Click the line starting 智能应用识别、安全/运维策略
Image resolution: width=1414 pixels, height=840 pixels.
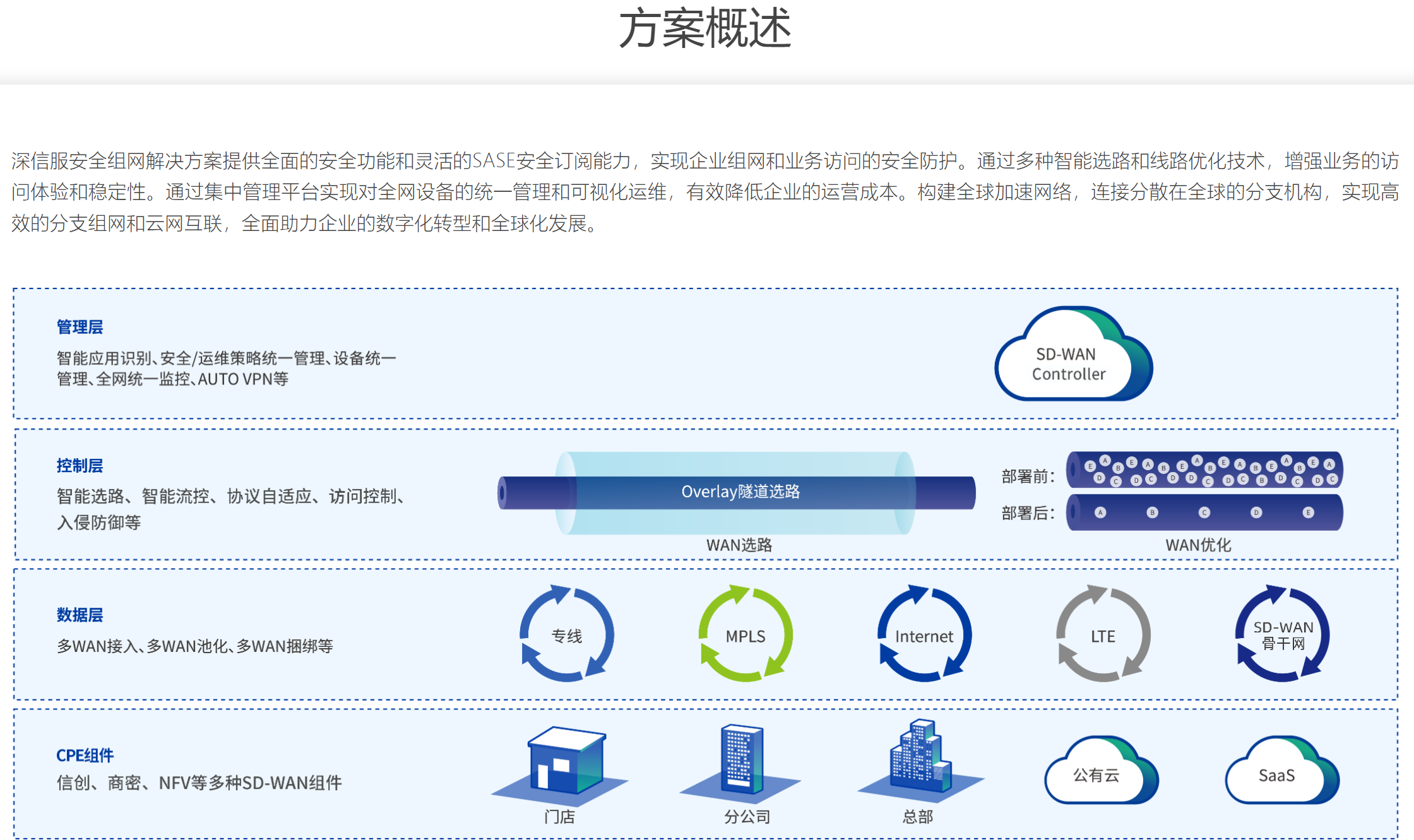point(227,358)
